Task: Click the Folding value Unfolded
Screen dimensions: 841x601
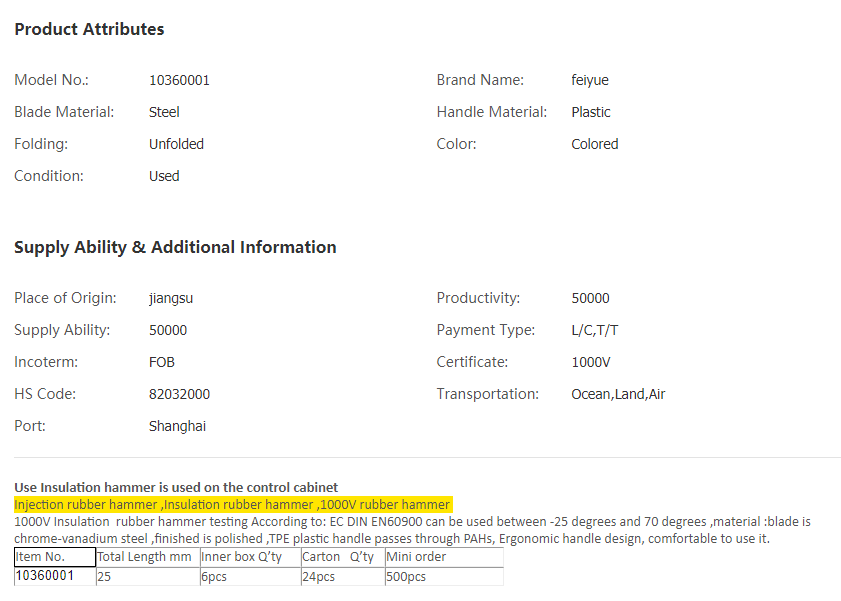Action: click(x=176, y=144)
